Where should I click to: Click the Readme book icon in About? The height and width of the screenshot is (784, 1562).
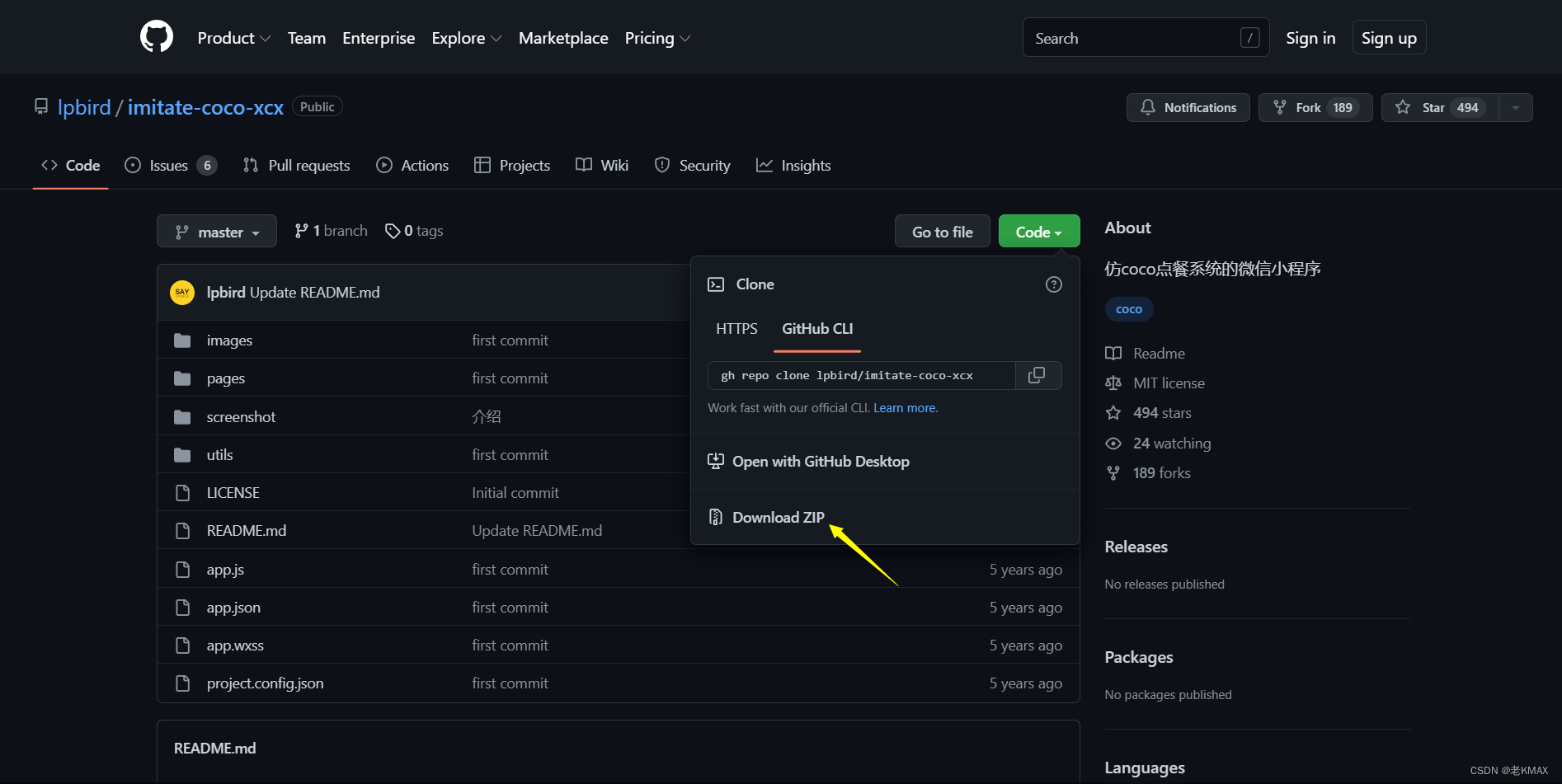(x=1113, y=353)
